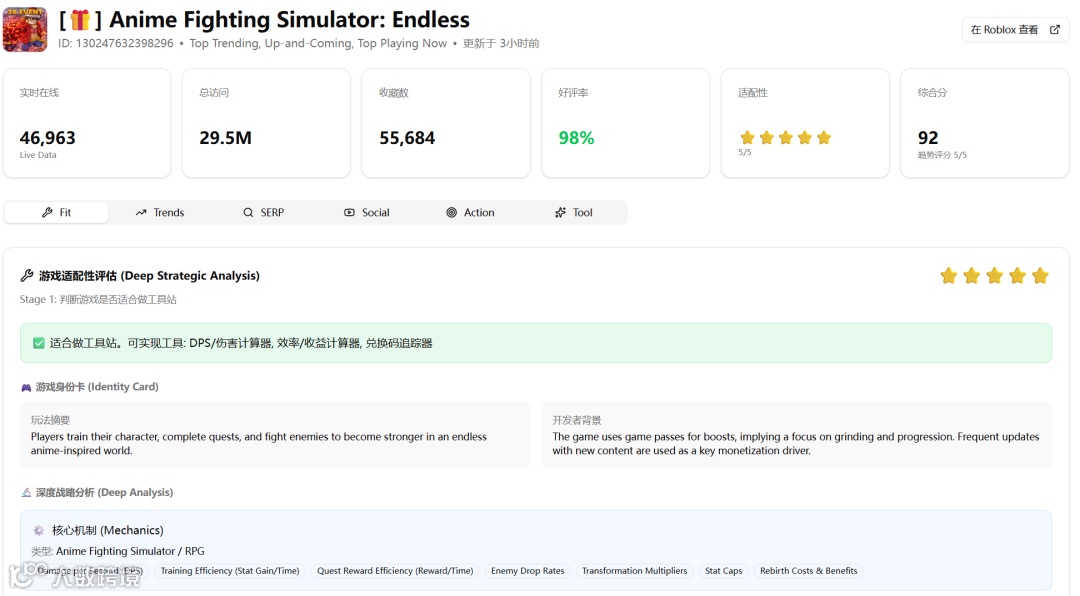This screenshot has width=1080, height=596.
Task: Click the green checkmark in suitability banner
Action: coord(39,343)
